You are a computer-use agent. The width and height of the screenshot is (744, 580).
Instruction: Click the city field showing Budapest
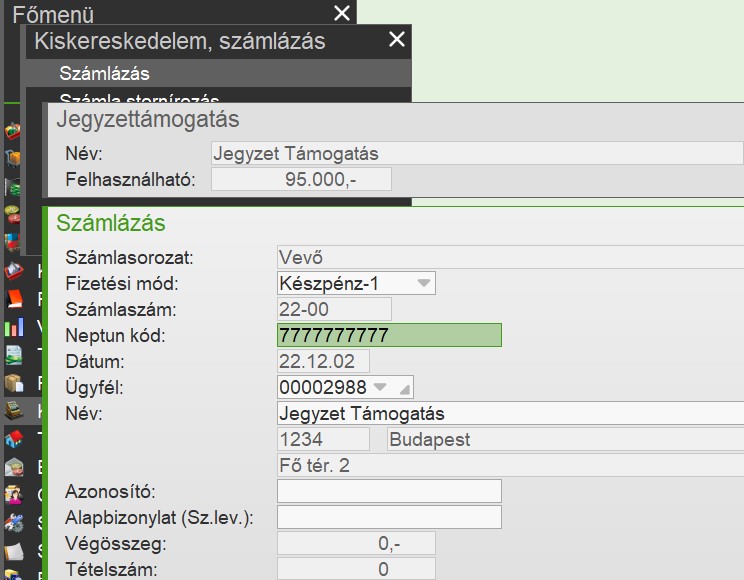point(566,439)
